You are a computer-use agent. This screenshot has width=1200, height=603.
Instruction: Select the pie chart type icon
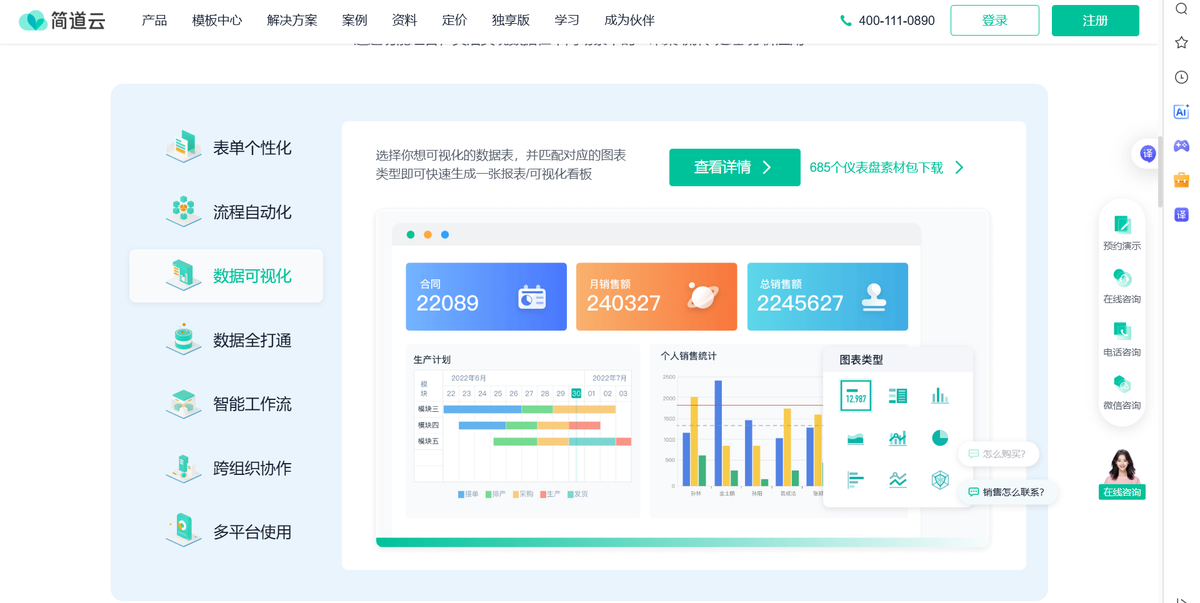(x=940, y=438)
